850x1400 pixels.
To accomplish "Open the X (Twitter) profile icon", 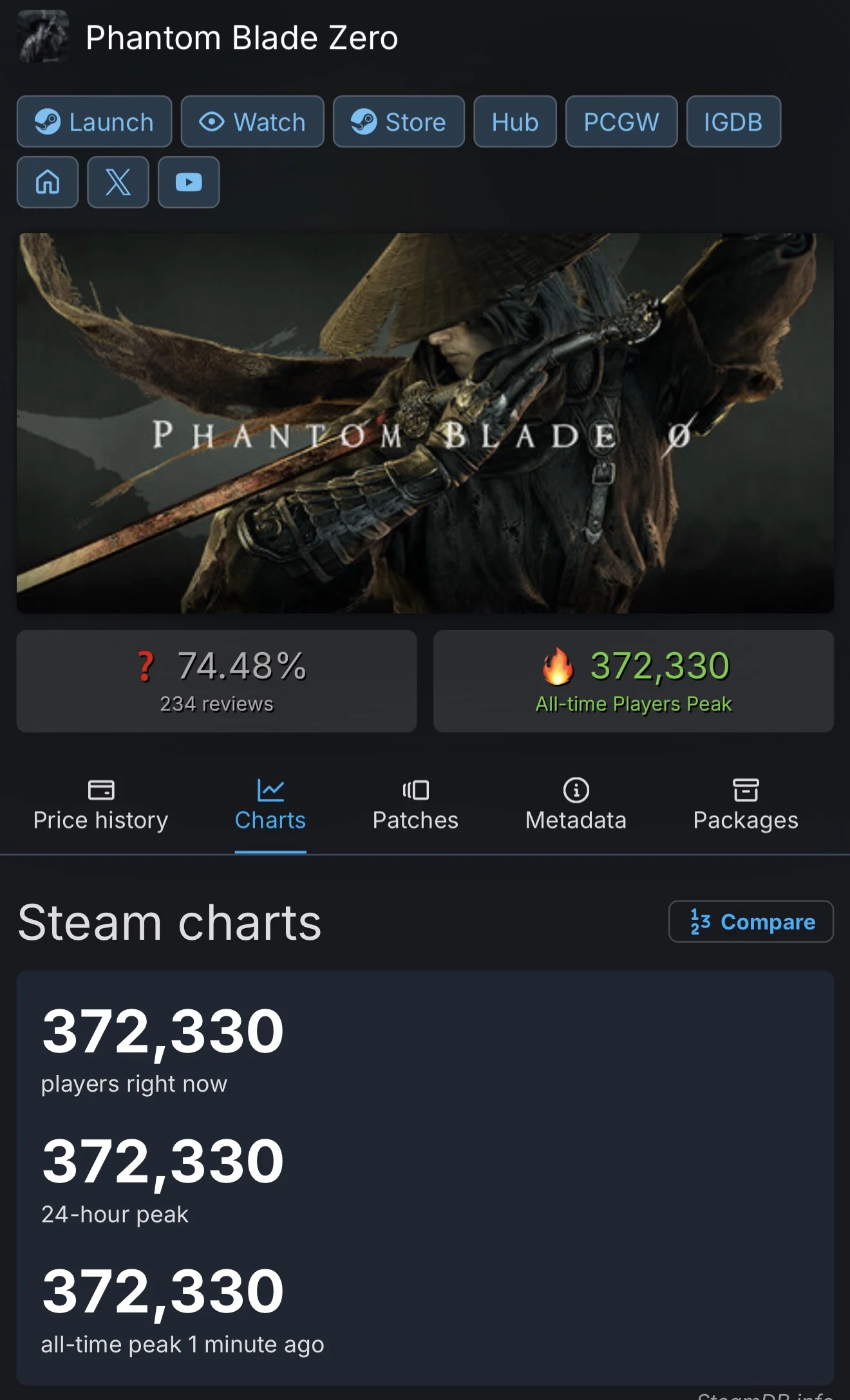I will 118,182.
